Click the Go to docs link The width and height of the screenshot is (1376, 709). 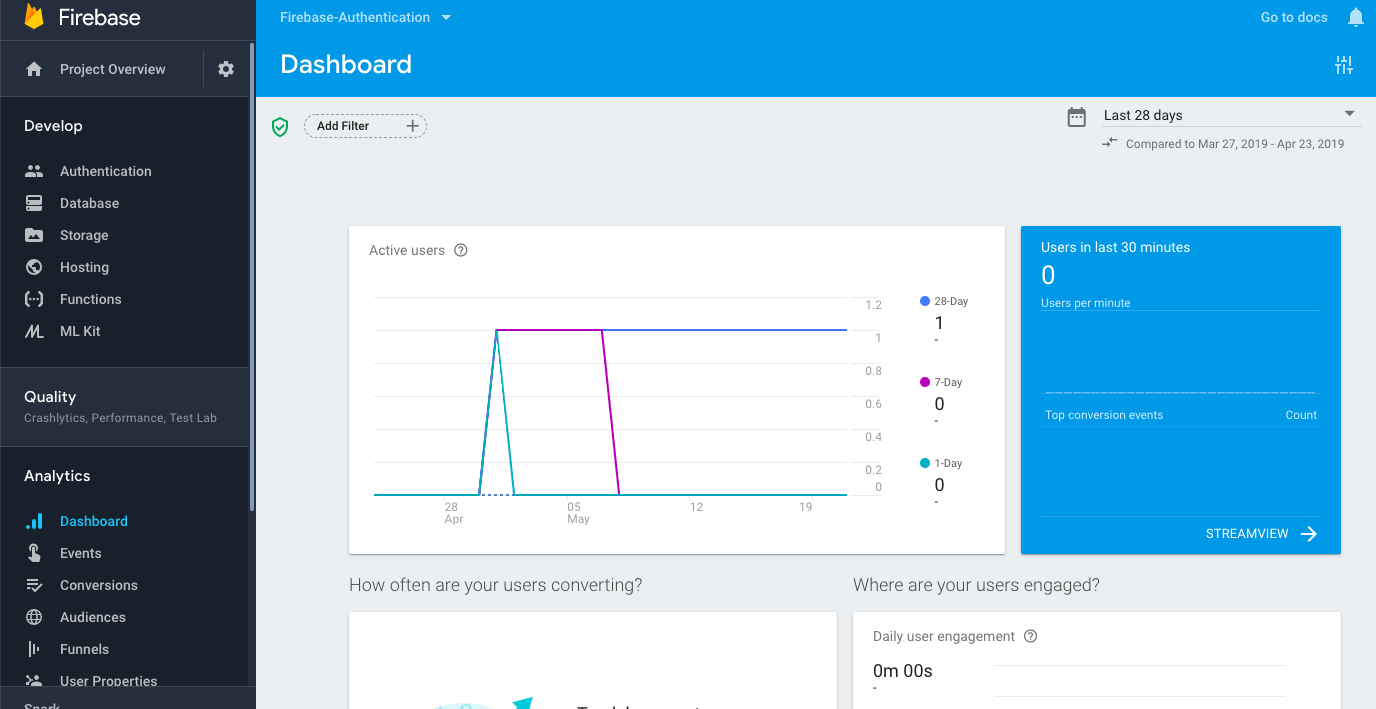[1294, 17]
